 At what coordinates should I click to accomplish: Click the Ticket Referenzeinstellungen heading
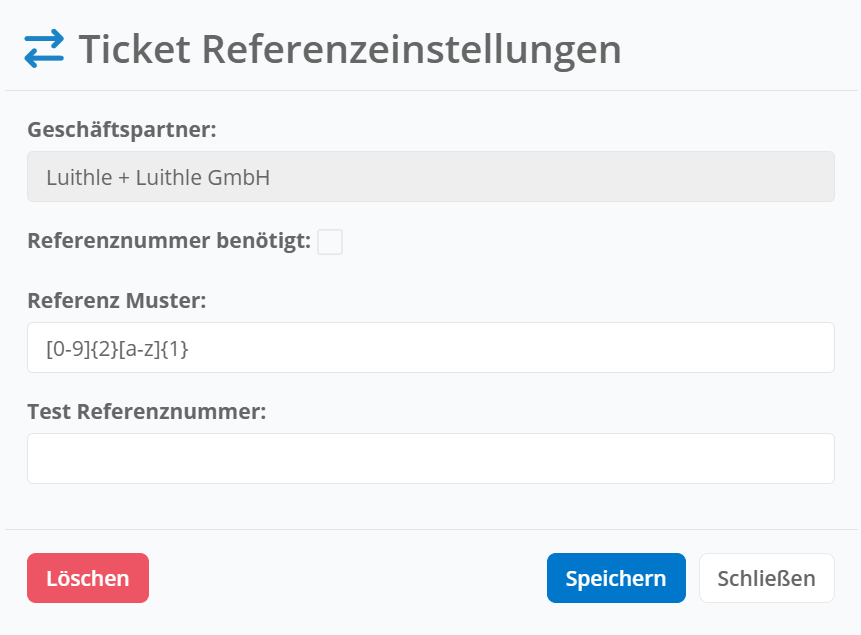[x=350, y=49]
